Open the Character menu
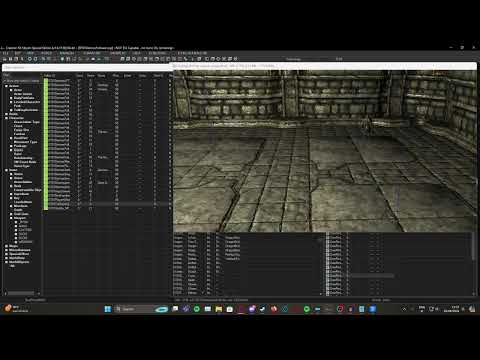Image resolution: width=480 pixels, height=360 pixels. (92, 53)
